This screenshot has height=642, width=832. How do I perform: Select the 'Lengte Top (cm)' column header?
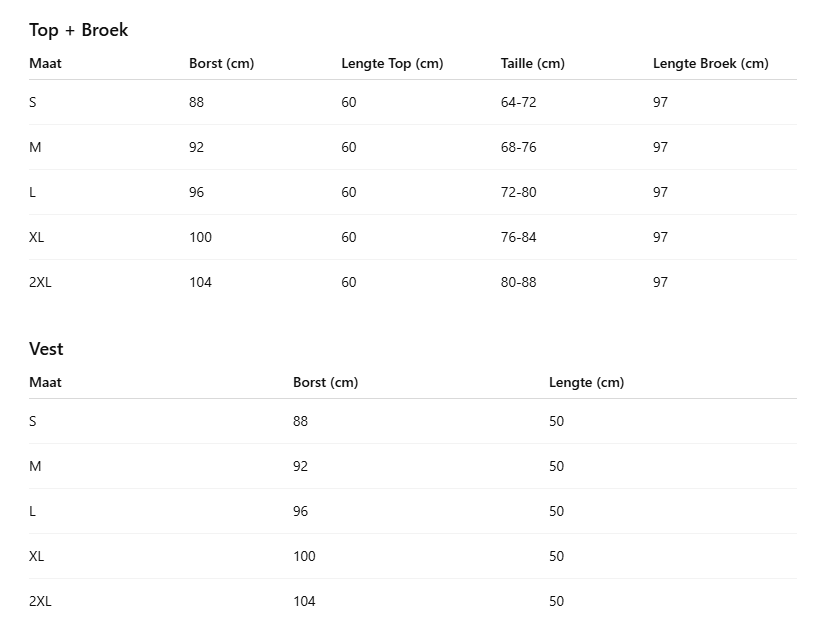coord(392,63)
